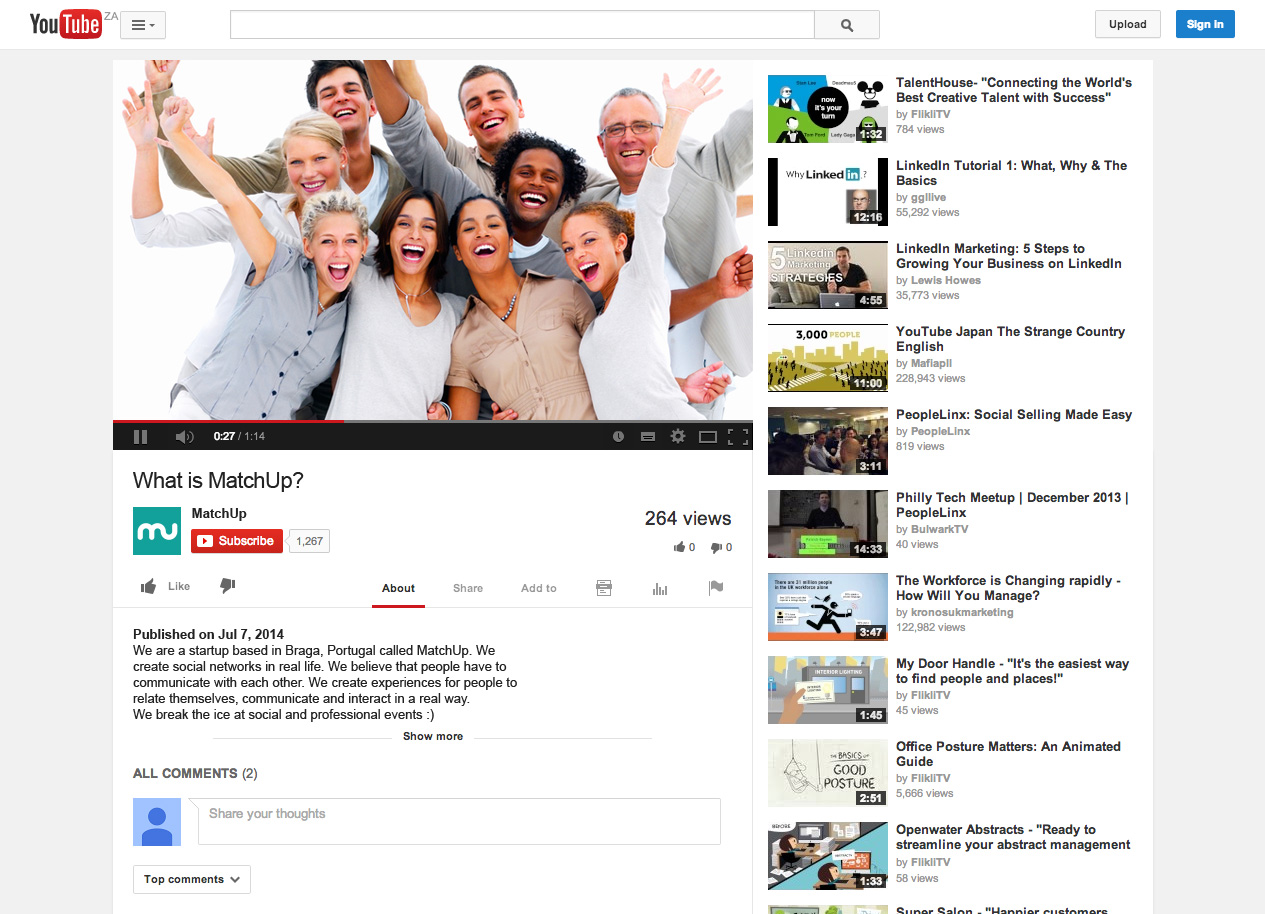Toggle theater mode player size
The image size is (1265, 914).
[708, 437]
